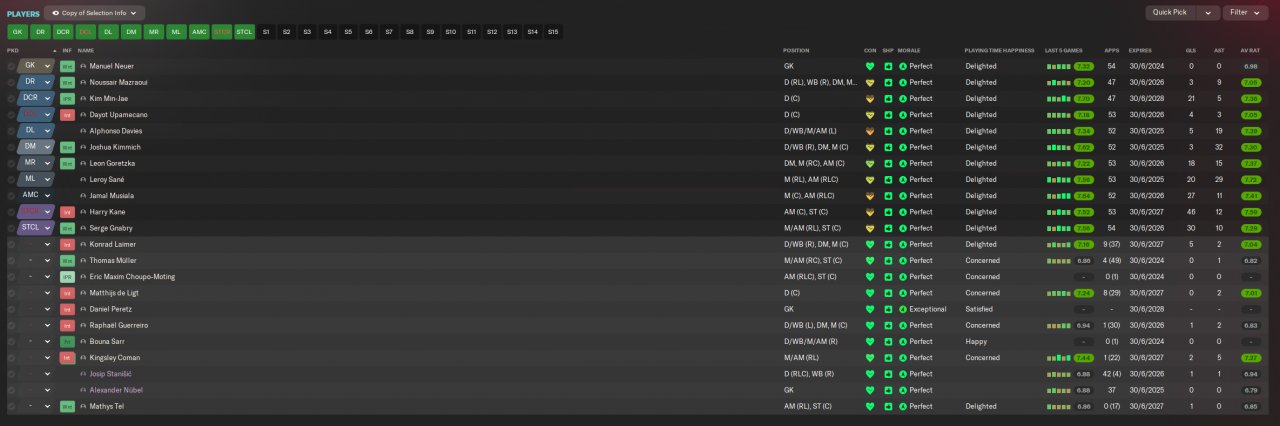1280x426 pixels.
Task: Click Harry Kane's morale arrow icon
Action: (x=903, y=212)
